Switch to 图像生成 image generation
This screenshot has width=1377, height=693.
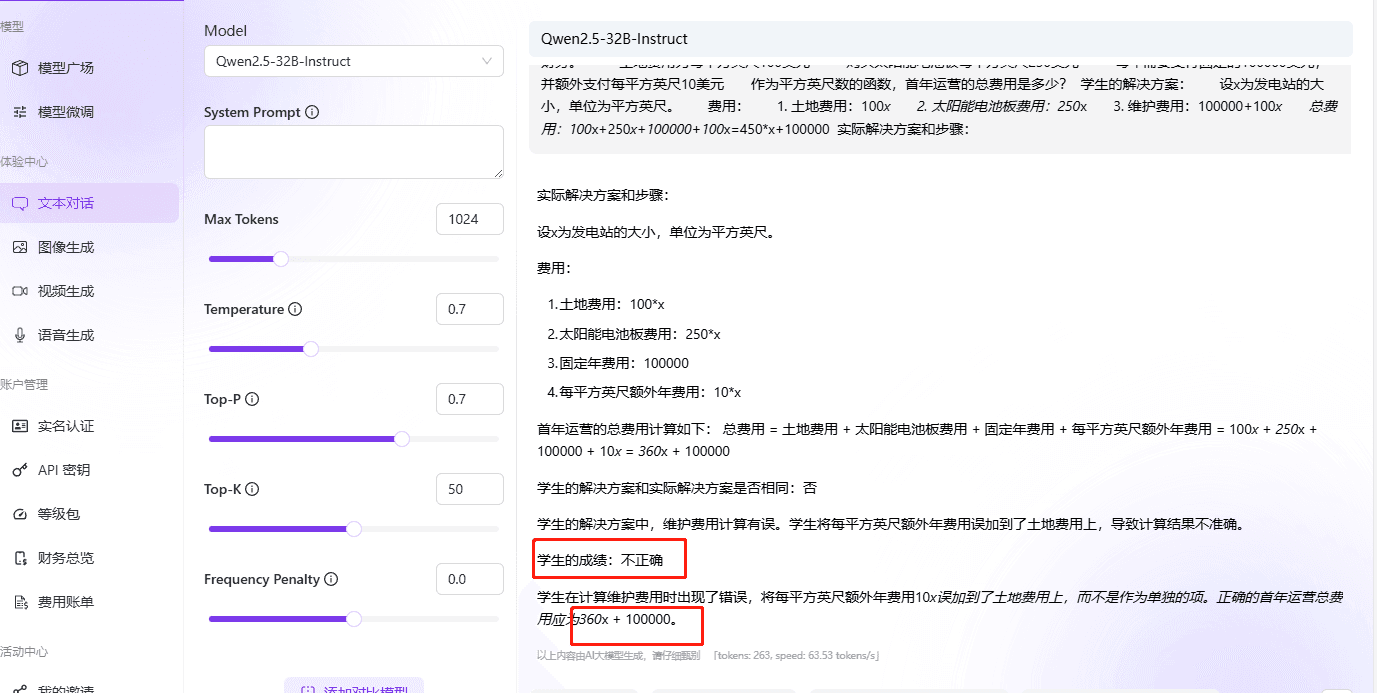(20, 245)
